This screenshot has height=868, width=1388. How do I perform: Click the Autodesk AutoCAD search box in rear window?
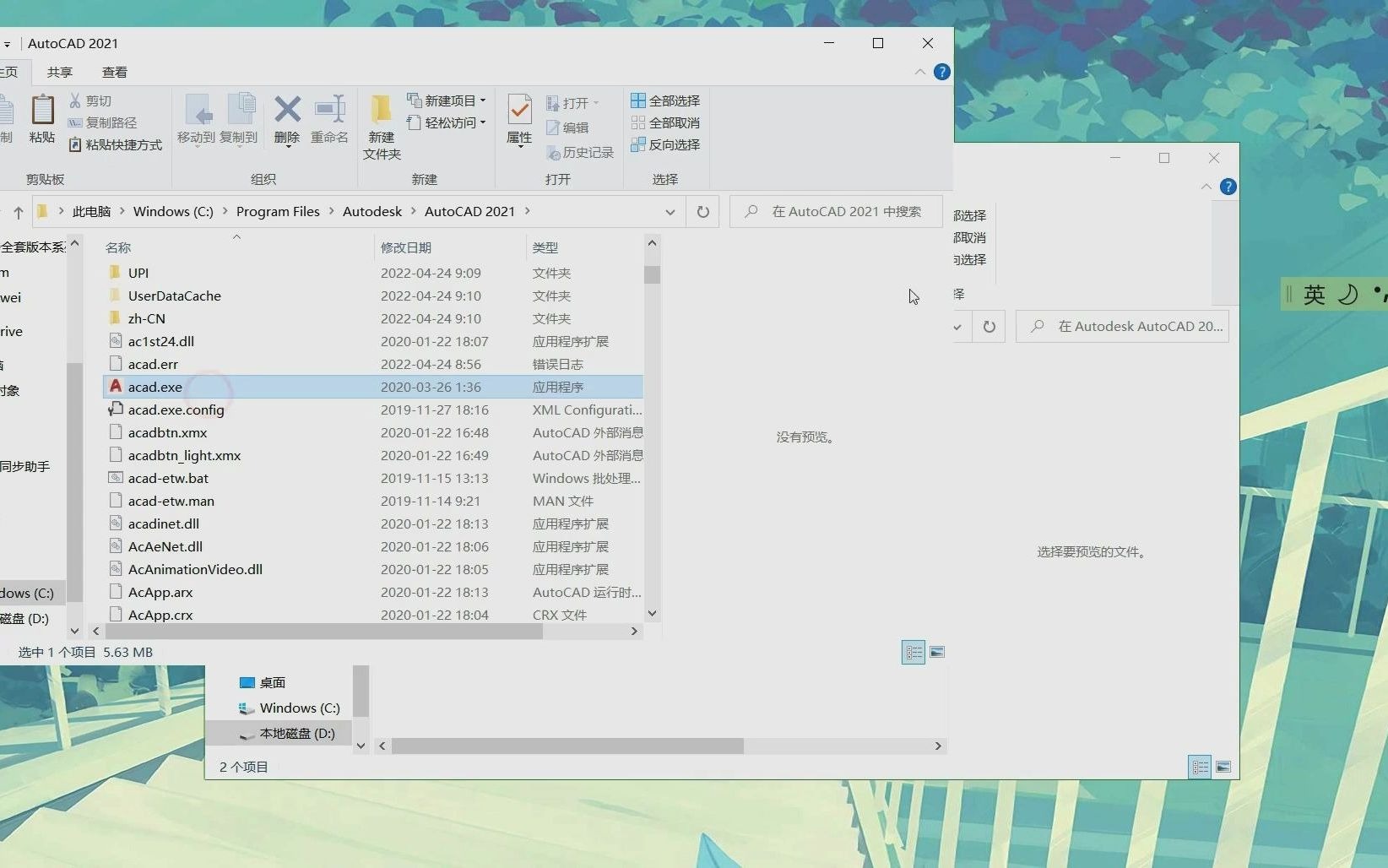tap(1122, 326)
